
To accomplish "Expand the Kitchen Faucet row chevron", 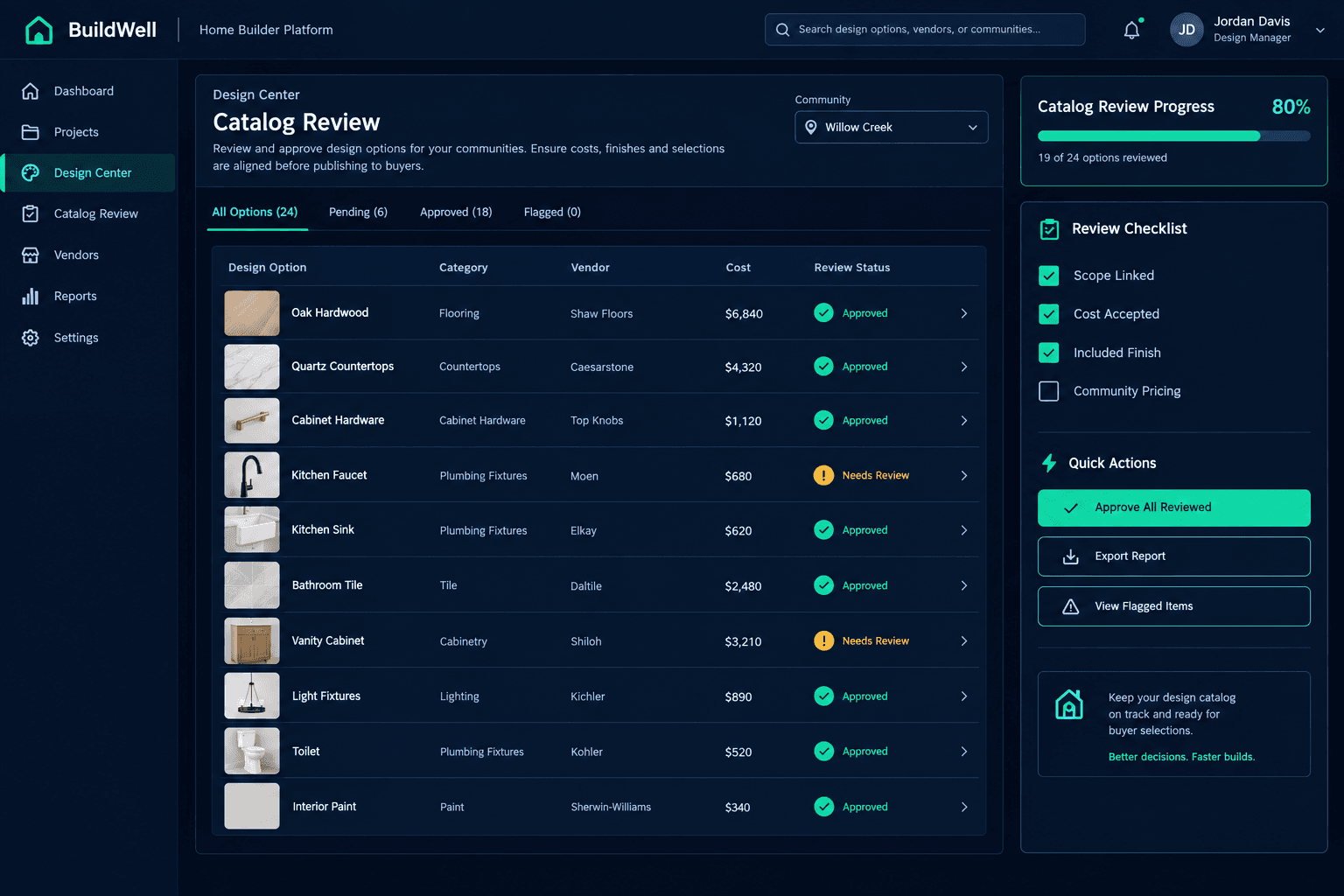I will [x=964, y=475].
